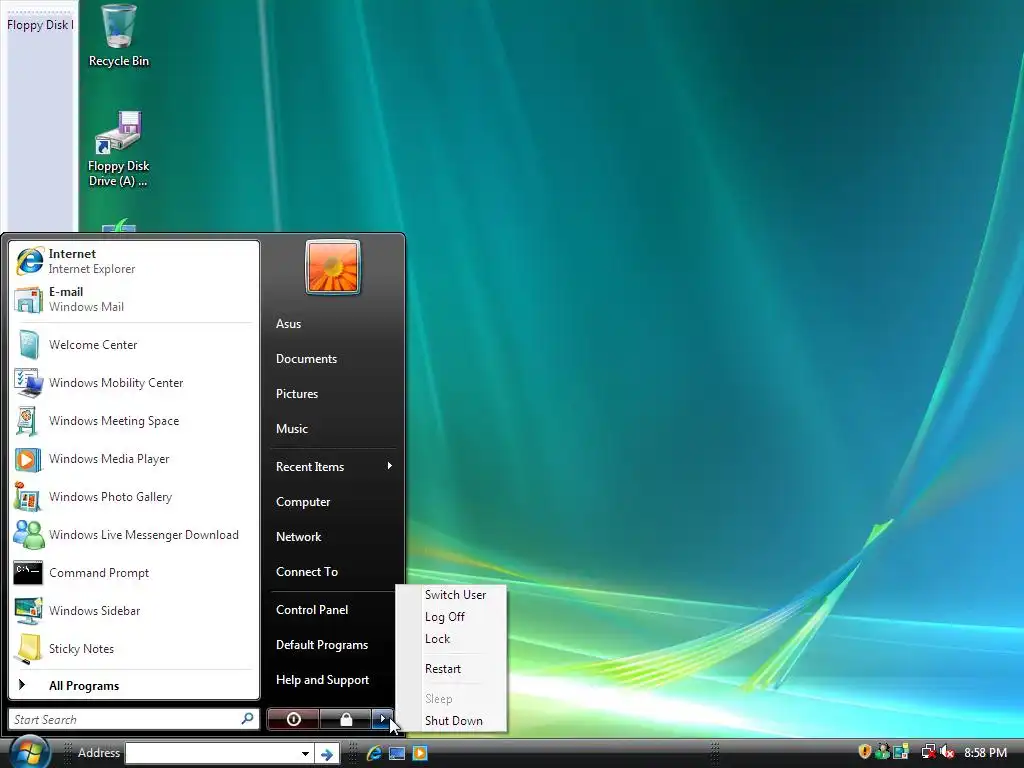Image resolution: width=1024 pixels, height=768 pixels.
Task: Click the Address bar Go arrow
Action: coord(327,754)
